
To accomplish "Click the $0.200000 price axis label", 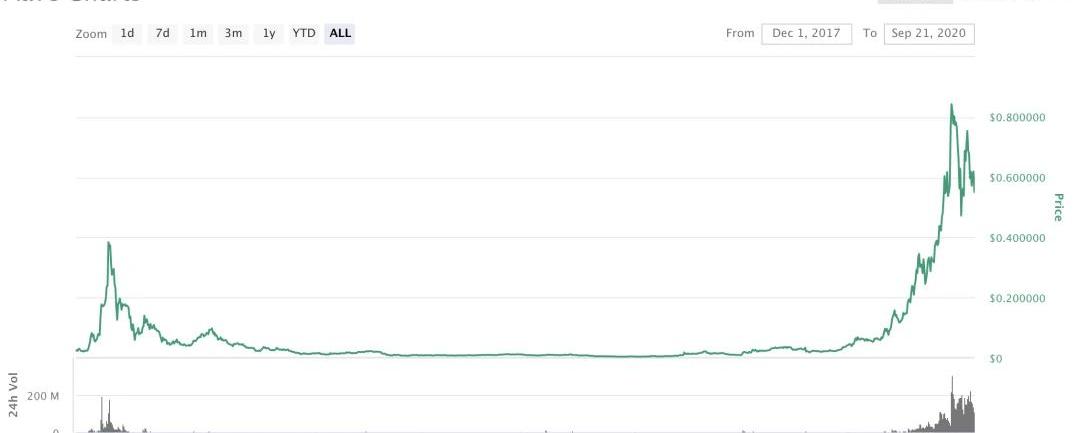I will click(1017, 299).
